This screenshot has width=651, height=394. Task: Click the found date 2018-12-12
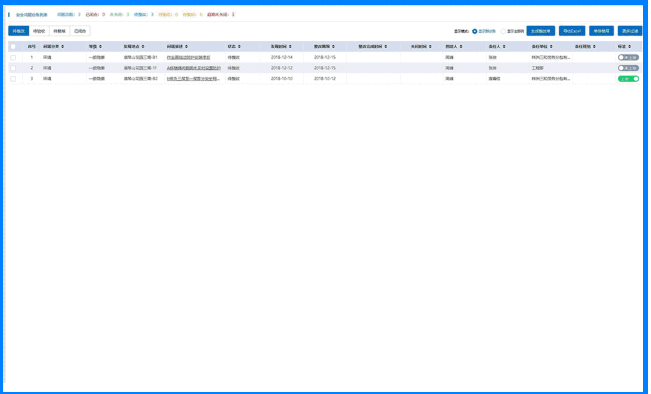[281, 68]
